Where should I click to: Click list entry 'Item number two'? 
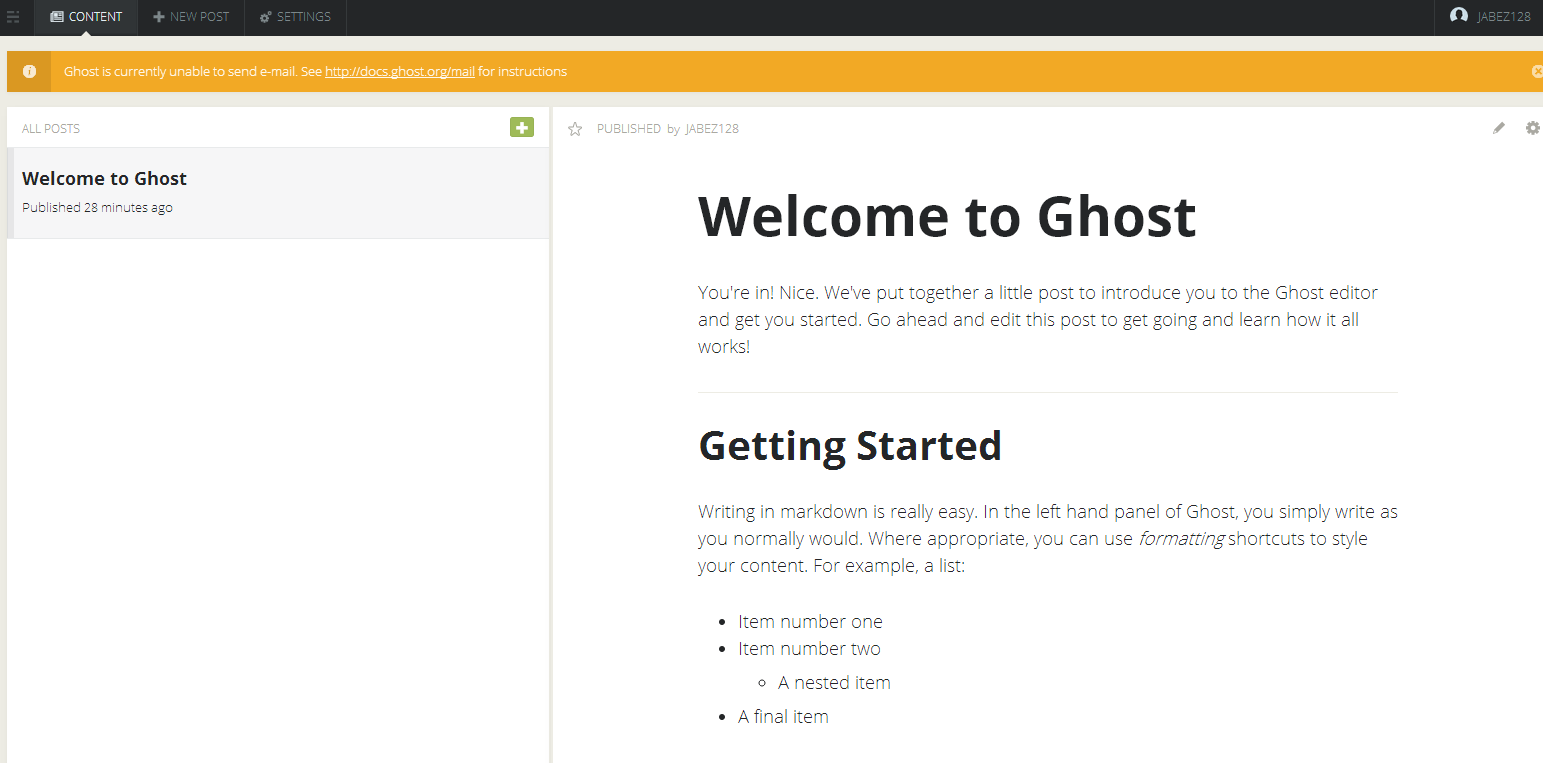coord(809,649)
